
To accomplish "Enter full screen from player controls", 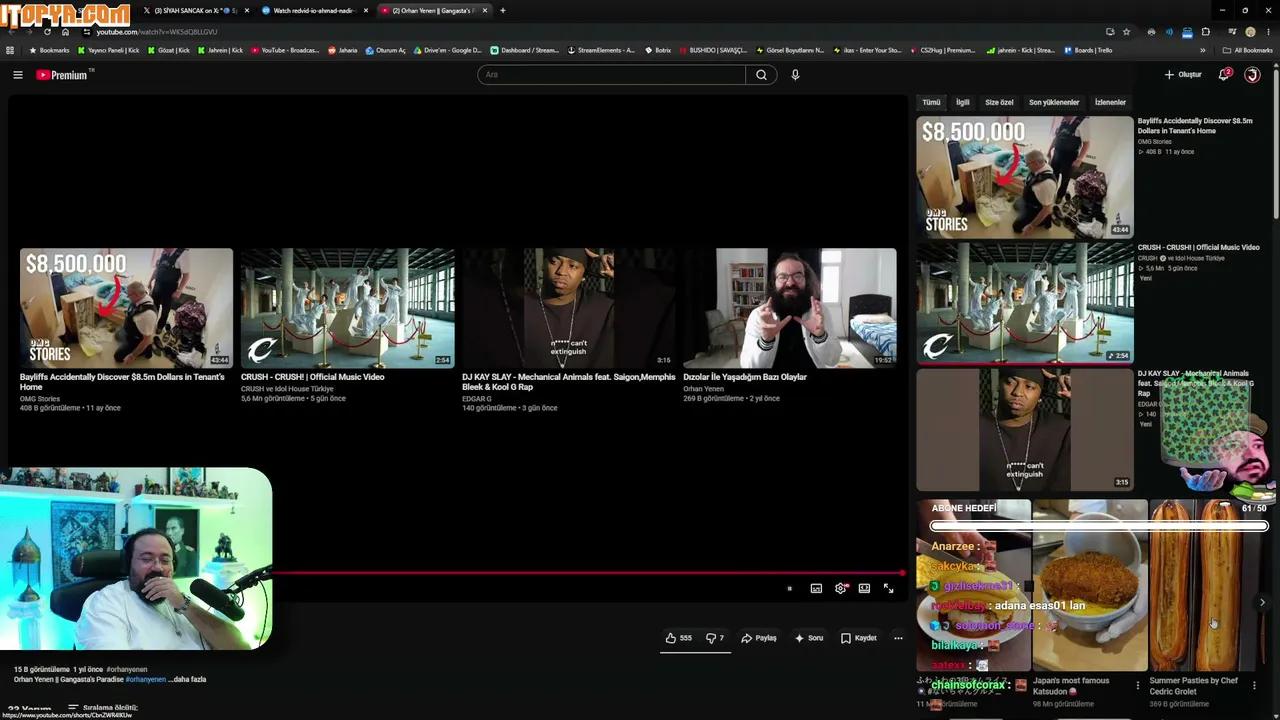I will tap(888, 588).
